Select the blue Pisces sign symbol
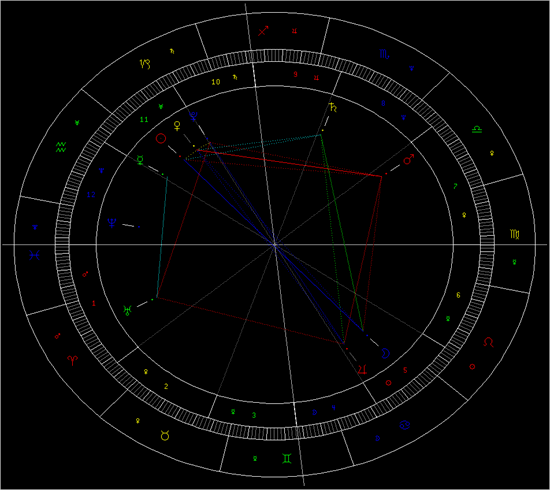550x490 pixels. 34,255
